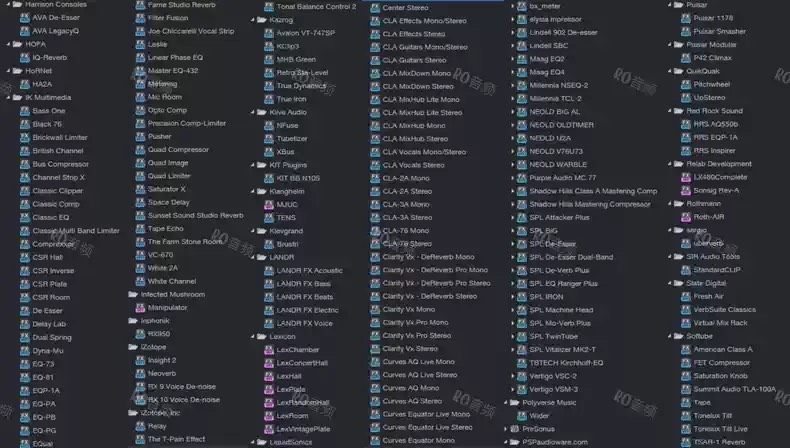
Task: Select Vertigo VSM-3
Action: click(x=554, y=389)
